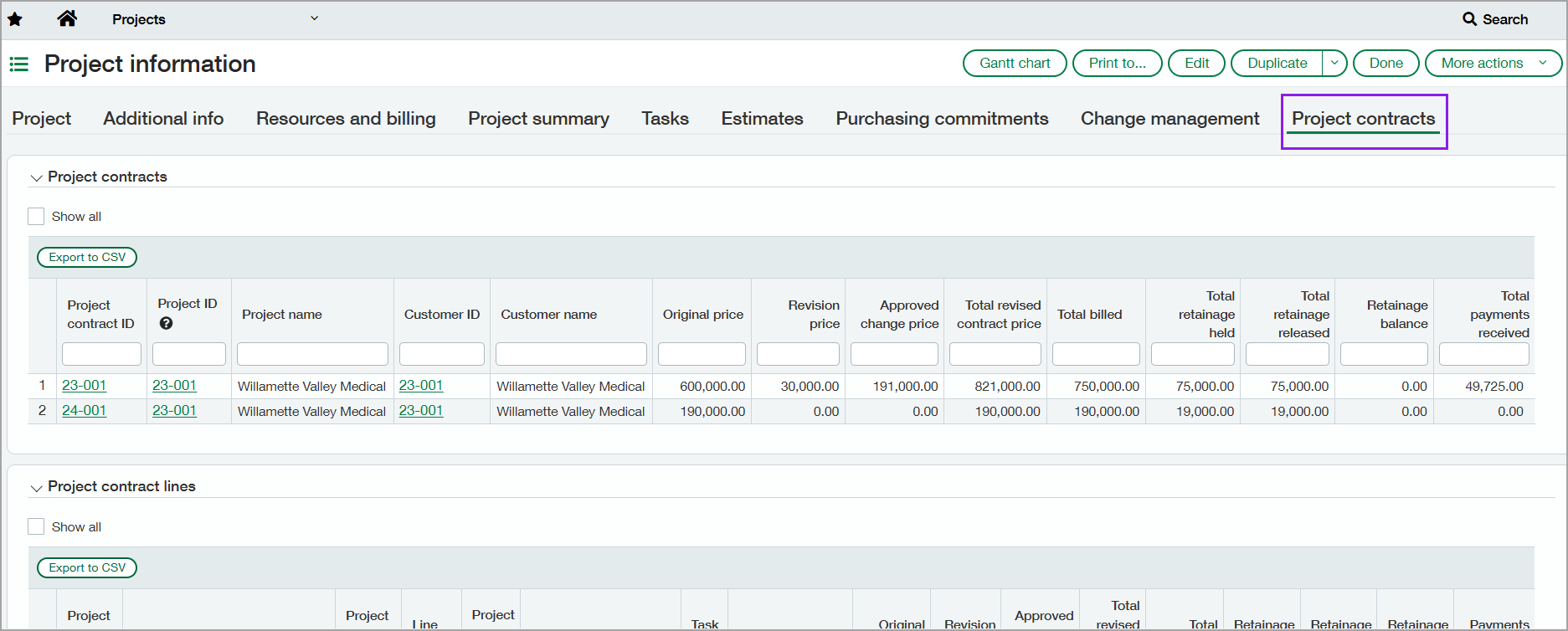1568x631 pixels.
Task: Collapse the Project contracts section
Action: 36,177
